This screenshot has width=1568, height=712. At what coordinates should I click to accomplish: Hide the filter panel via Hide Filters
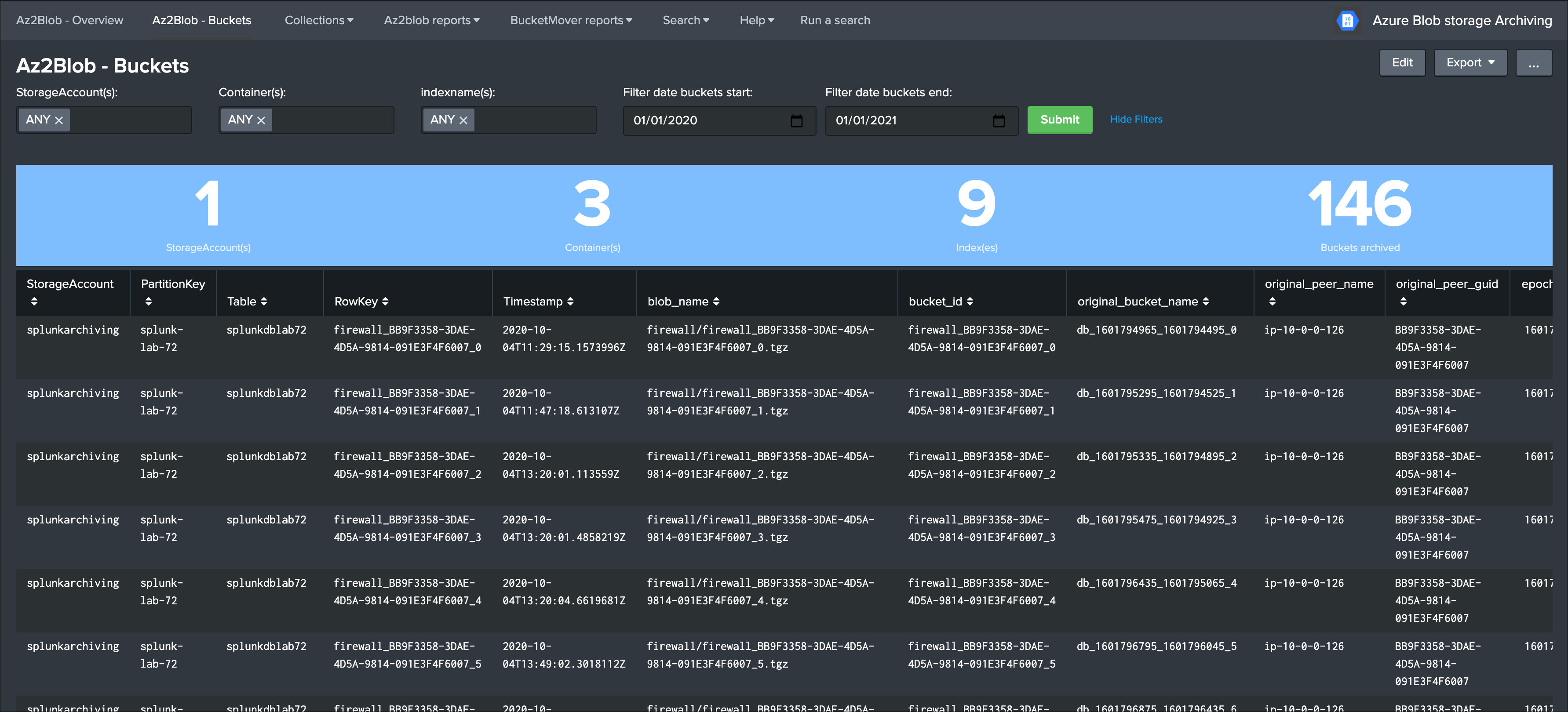coord(1136,119)
